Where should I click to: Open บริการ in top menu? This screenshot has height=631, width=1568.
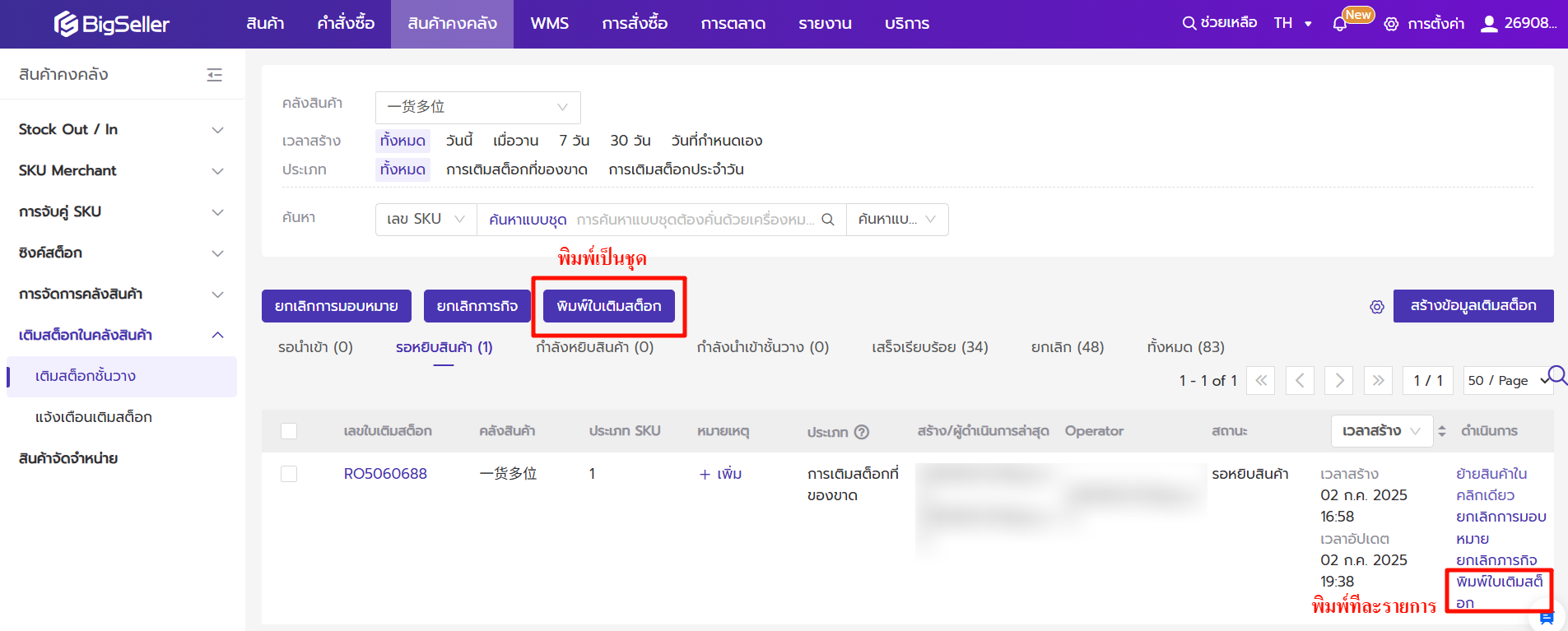point(907,24)
